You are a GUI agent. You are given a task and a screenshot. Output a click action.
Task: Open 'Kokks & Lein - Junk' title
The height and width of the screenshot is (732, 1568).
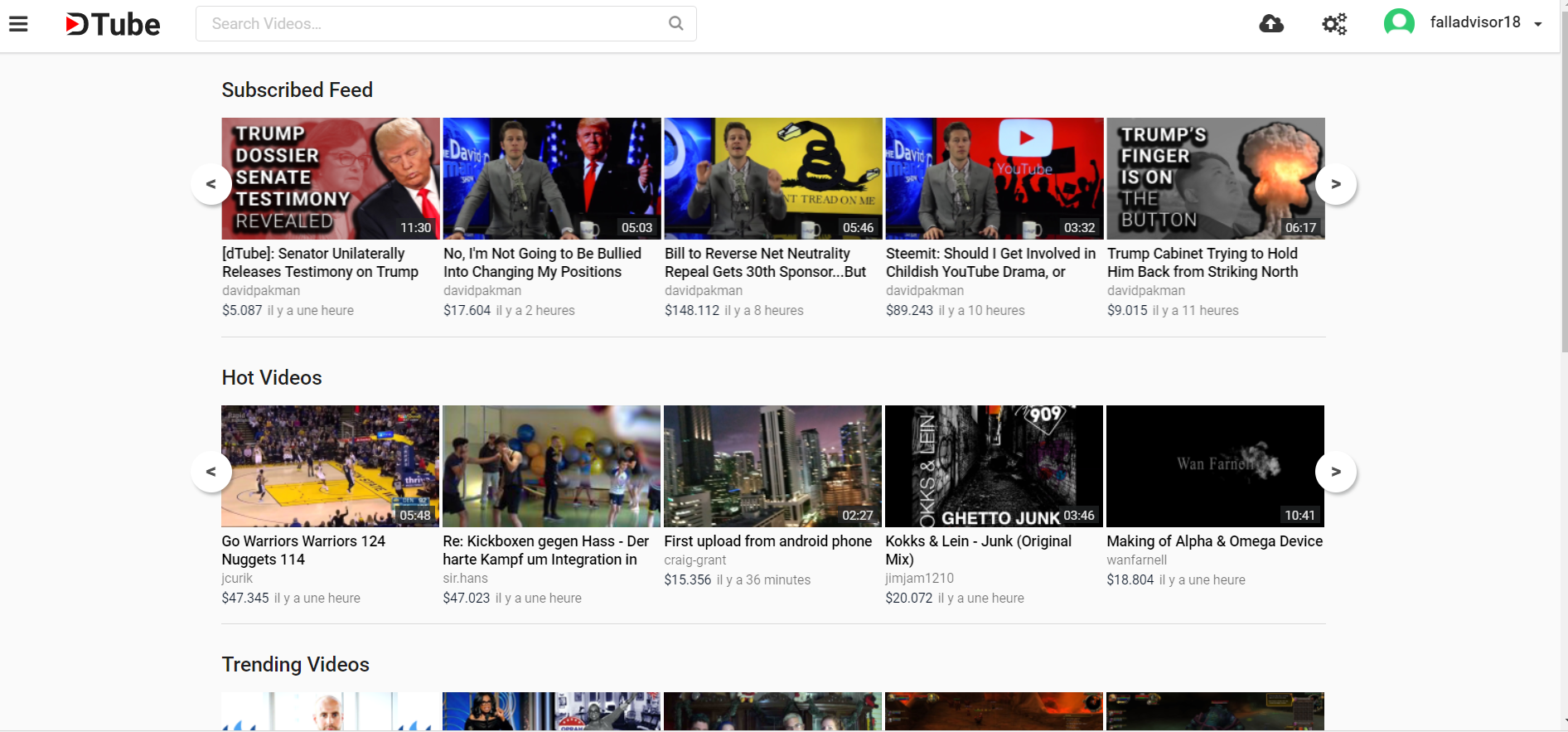coord(979,550)
